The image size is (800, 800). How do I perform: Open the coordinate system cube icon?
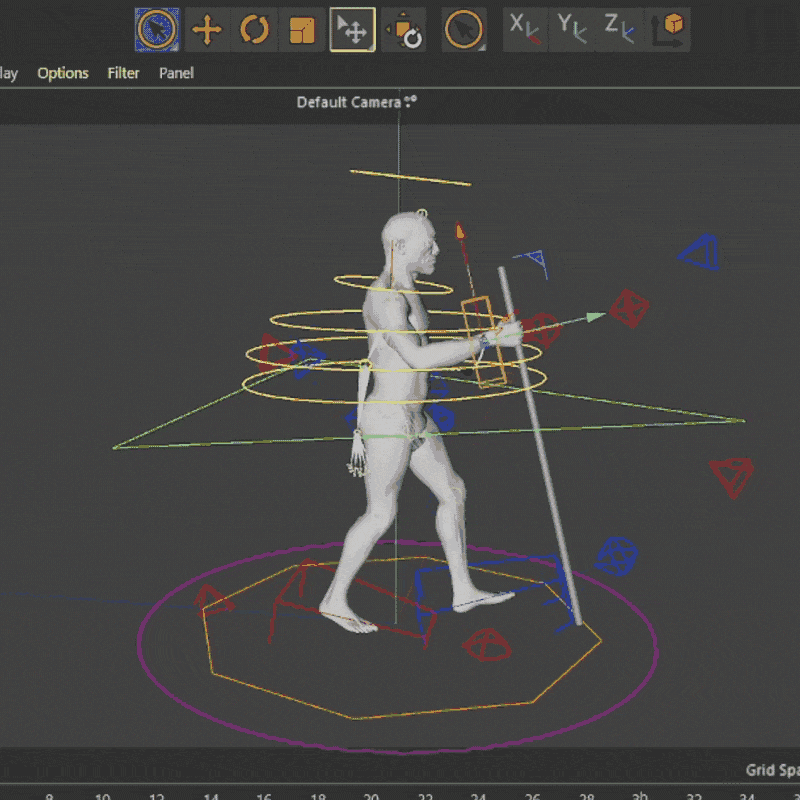tap(670, 29)
